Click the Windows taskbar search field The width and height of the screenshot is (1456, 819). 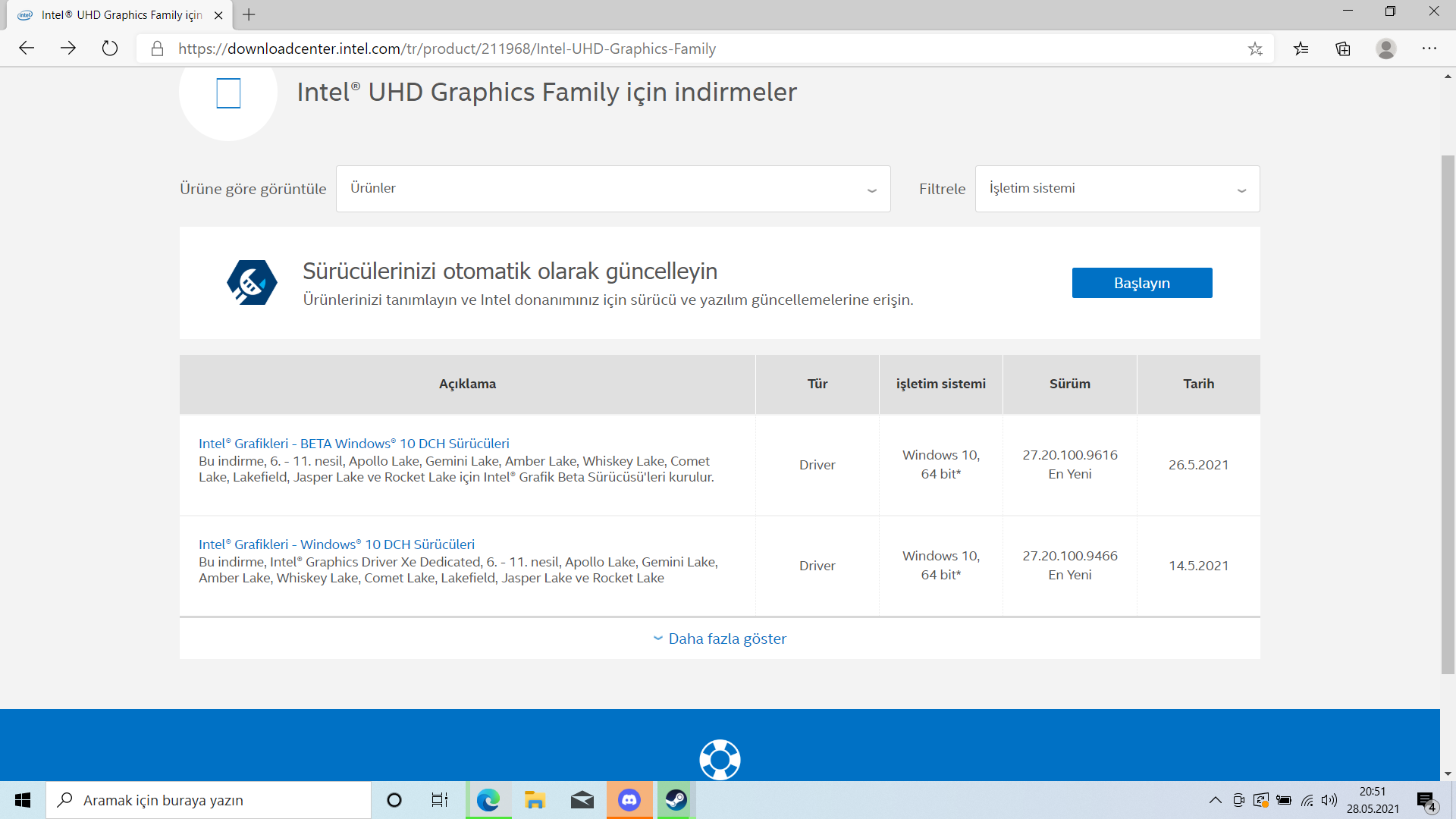209,800
